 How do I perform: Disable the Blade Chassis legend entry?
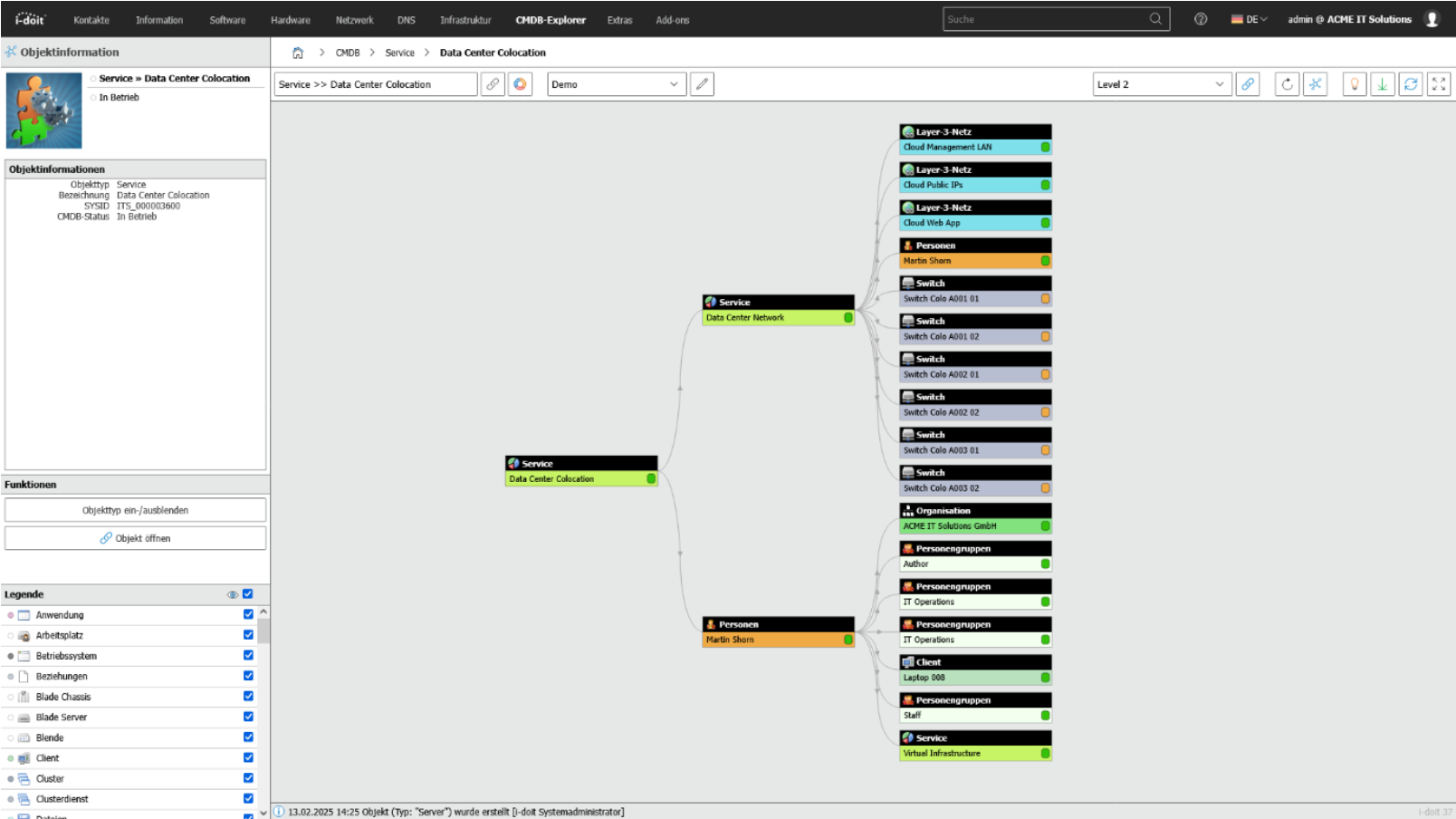246,697
